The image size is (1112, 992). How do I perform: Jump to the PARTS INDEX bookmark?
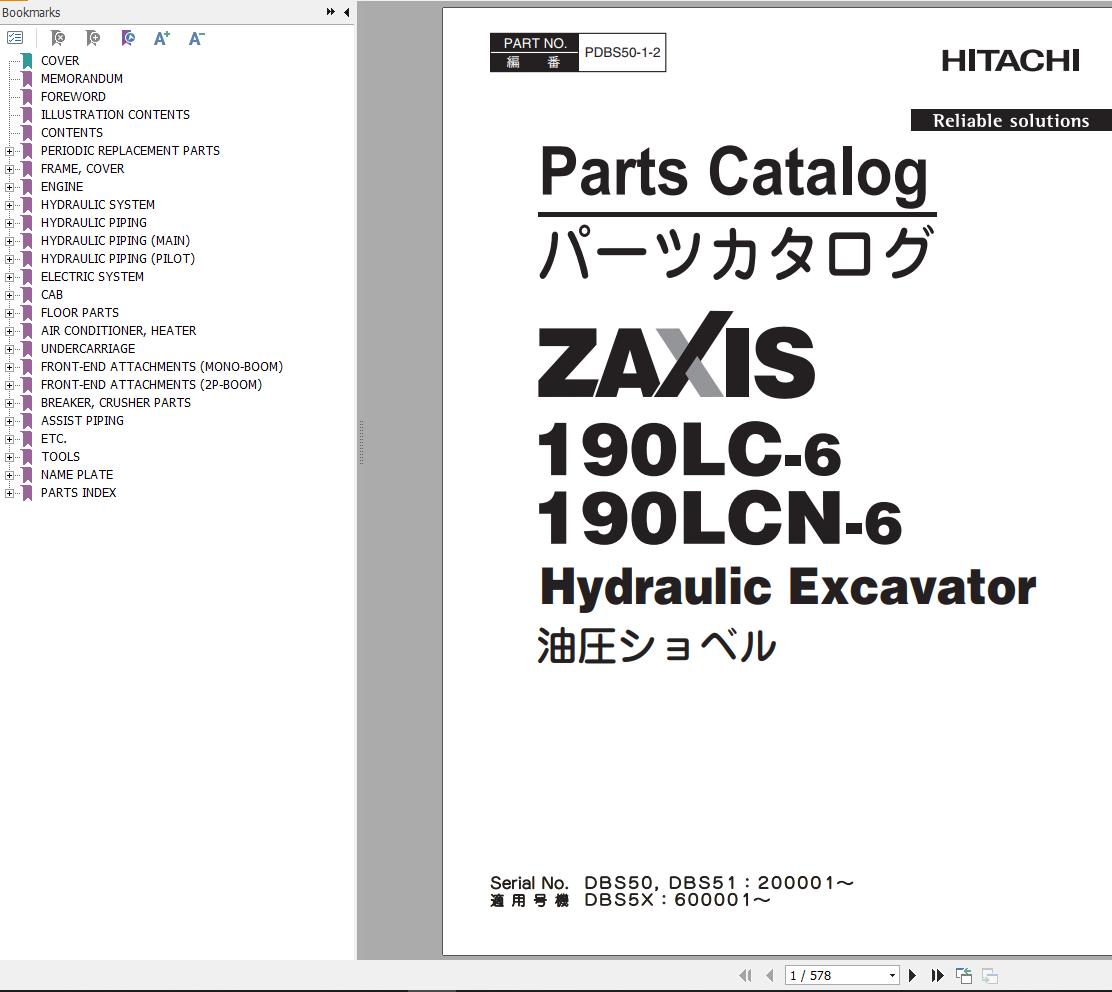(x=78, y=493)
